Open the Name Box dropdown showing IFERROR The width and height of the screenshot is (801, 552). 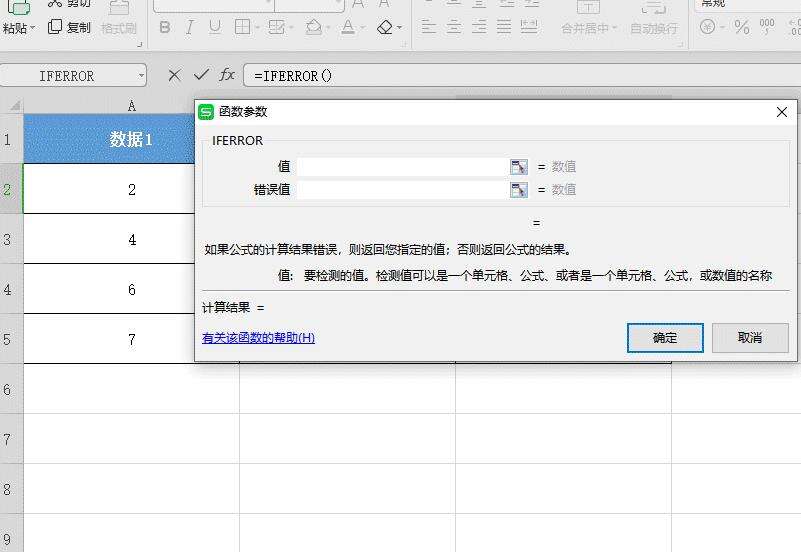coord(141,76)
